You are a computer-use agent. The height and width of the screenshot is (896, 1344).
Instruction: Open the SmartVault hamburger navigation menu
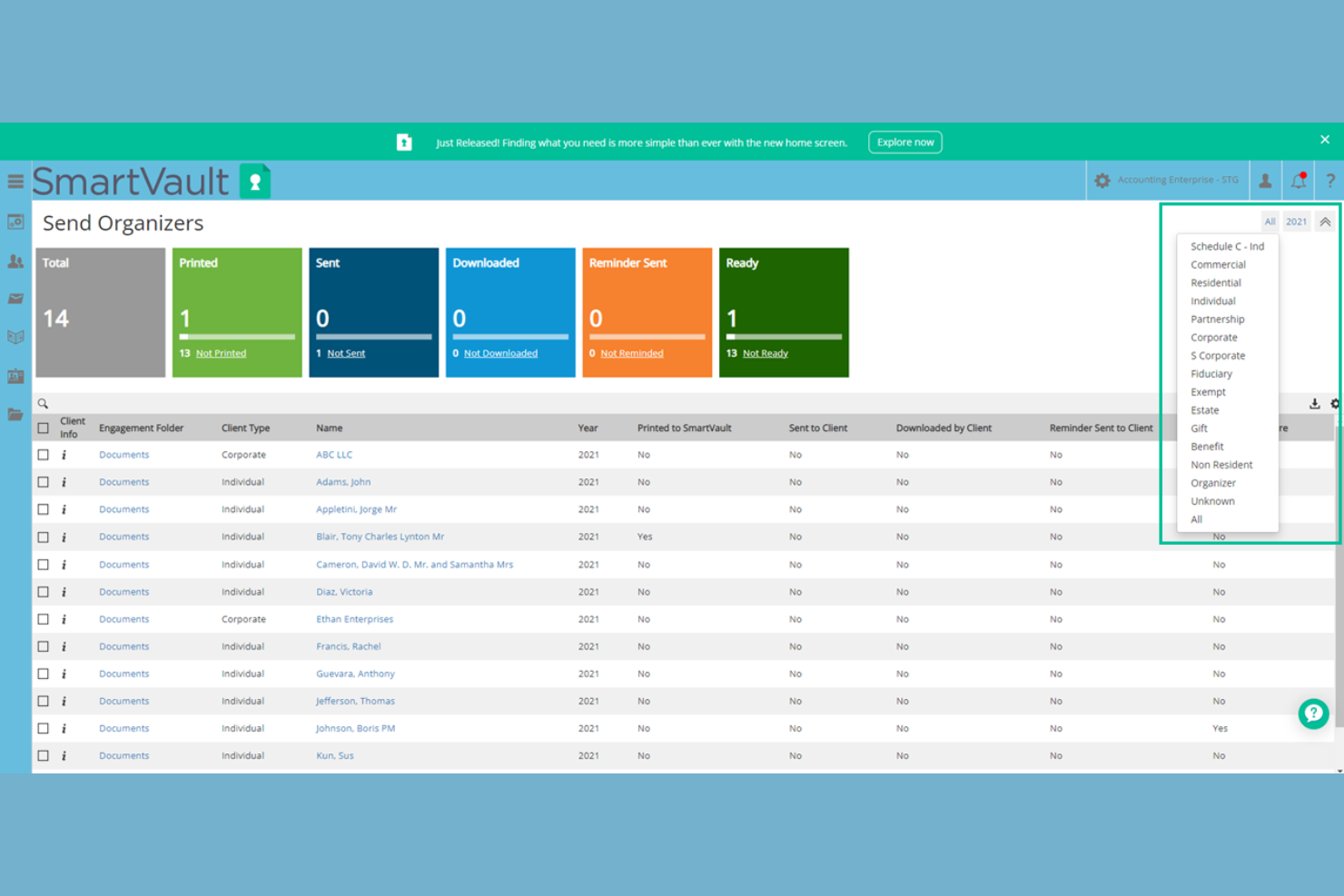click(15, 181)
